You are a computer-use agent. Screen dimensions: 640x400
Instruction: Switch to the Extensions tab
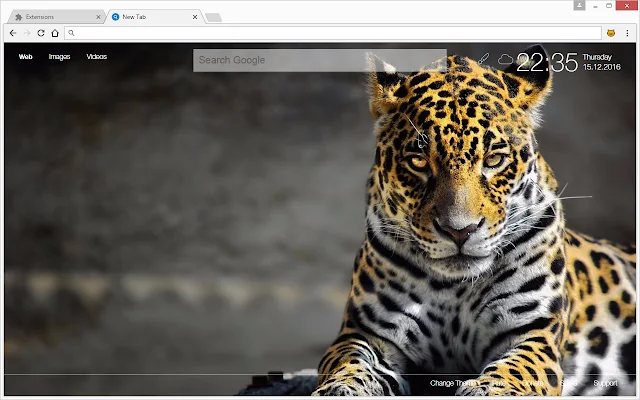(55, 17)
